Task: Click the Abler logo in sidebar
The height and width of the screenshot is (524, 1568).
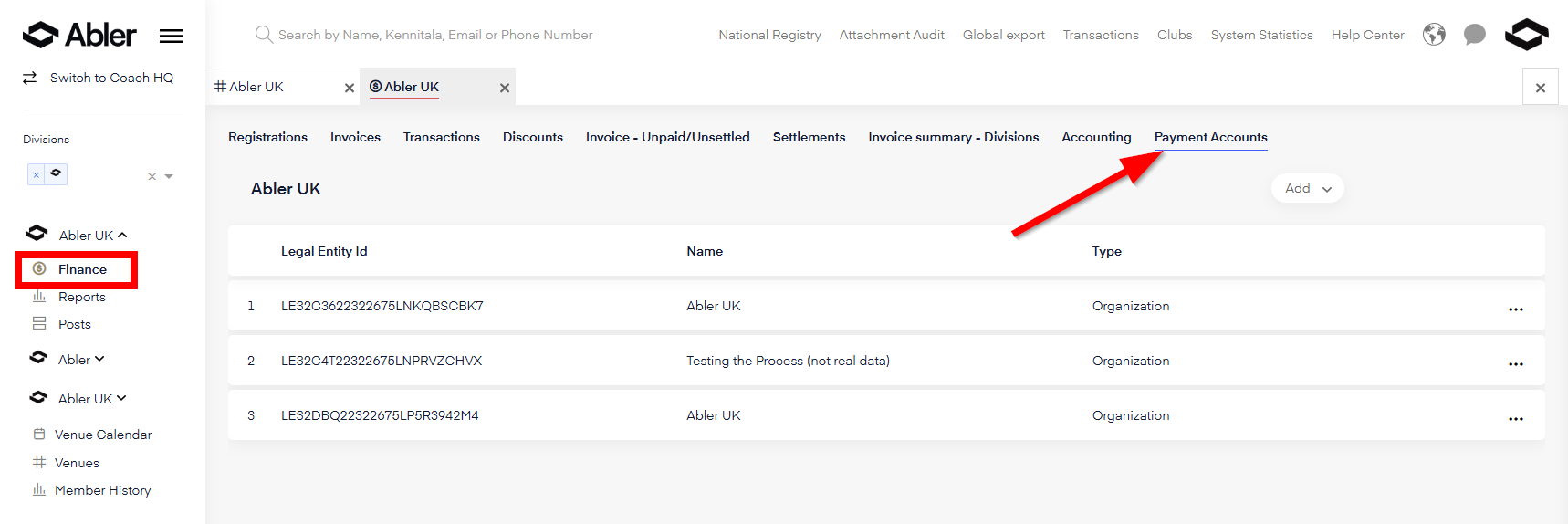Action: (79, 35)
